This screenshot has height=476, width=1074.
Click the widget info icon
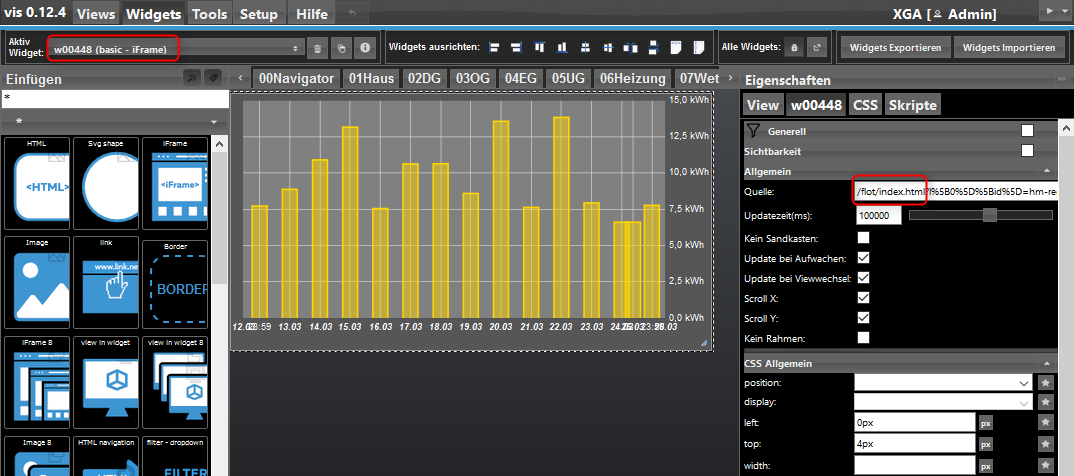click(x=365, y=47)
